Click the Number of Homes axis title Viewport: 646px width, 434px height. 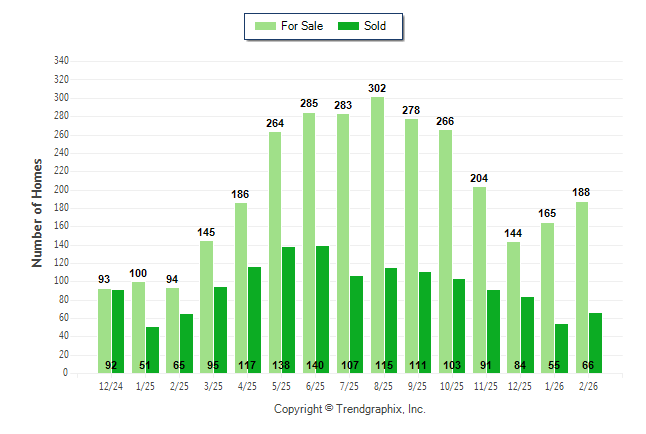coord(37,212)
